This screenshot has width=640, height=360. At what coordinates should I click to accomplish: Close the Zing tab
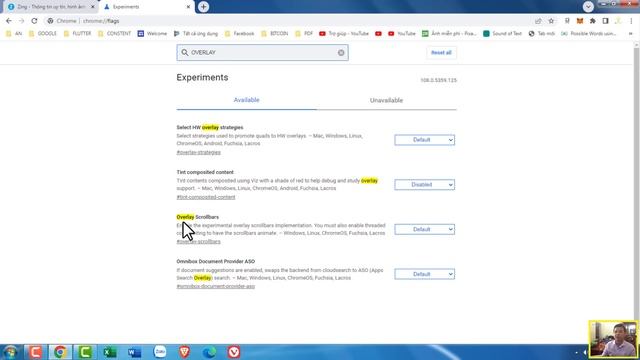pyautogui.click(x=93, y=7)
